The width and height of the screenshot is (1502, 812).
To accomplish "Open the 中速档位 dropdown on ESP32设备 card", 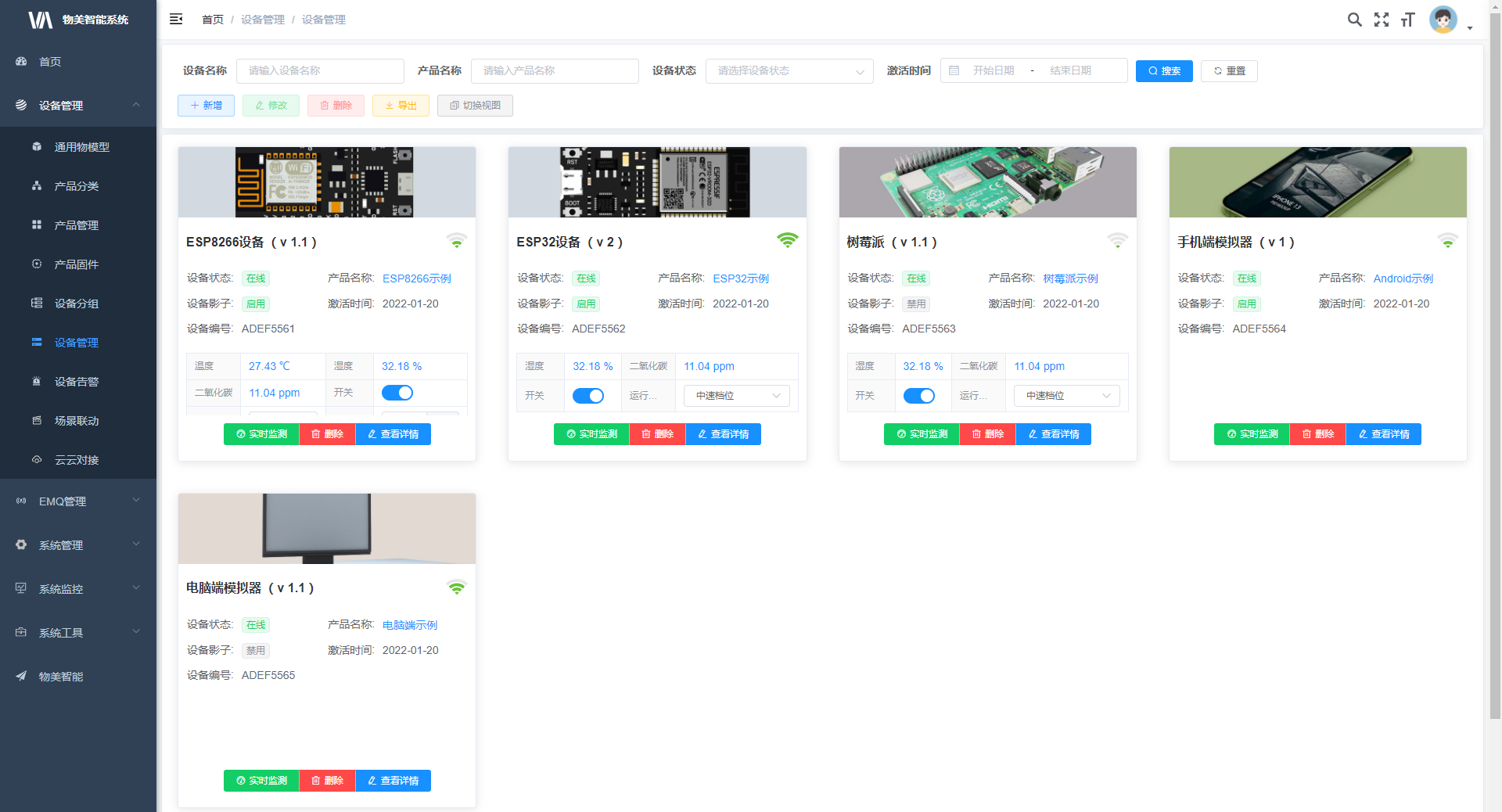I will (x=737, y=396).
